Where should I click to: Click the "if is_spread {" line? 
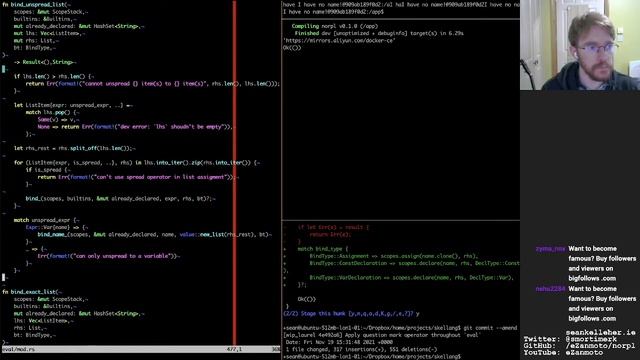(48, 170)
